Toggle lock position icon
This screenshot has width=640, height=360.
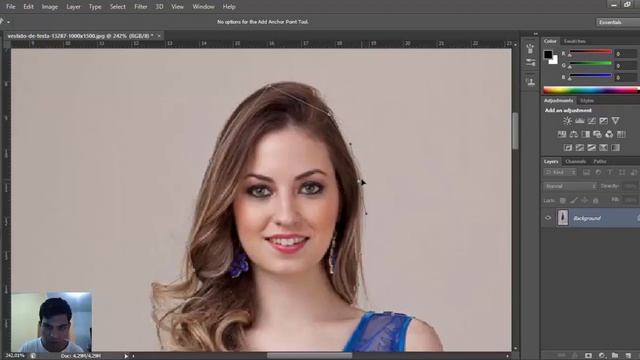click(x=584, y=200)
